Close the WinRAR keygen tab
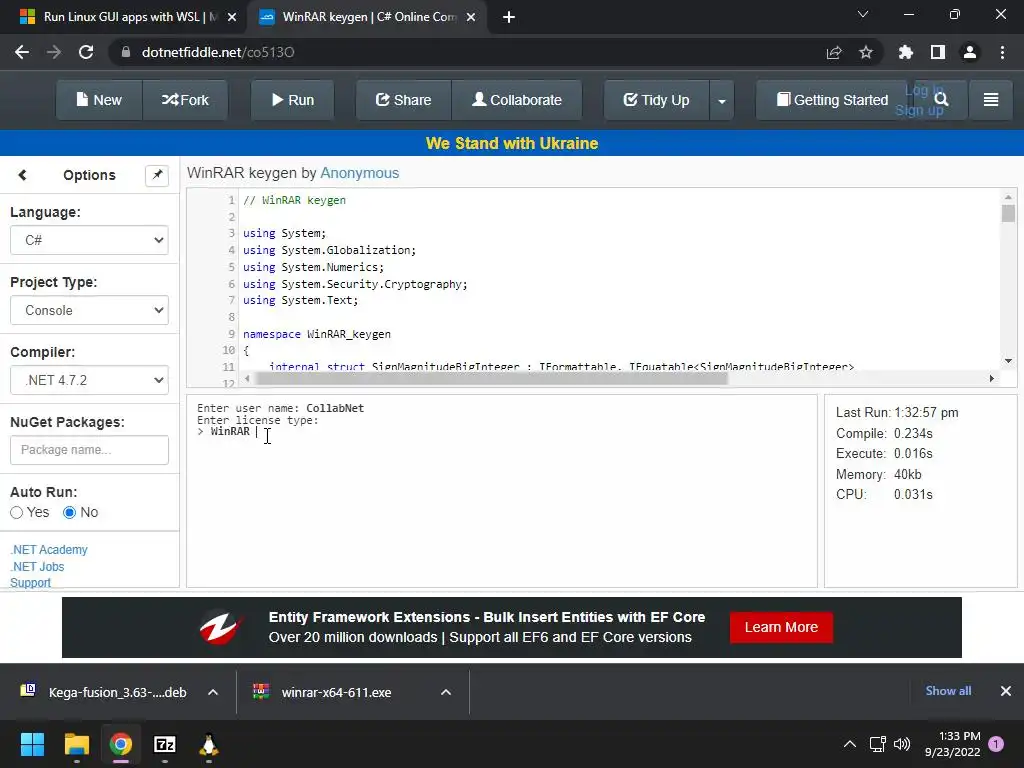1024x768 pixels. [471, 17]
